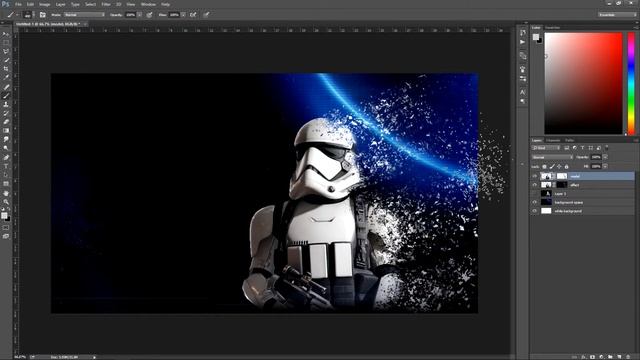The image size is (640, 360).
Task: Select the Rectangular Marquee tool
Action: [x=6, y=42]
